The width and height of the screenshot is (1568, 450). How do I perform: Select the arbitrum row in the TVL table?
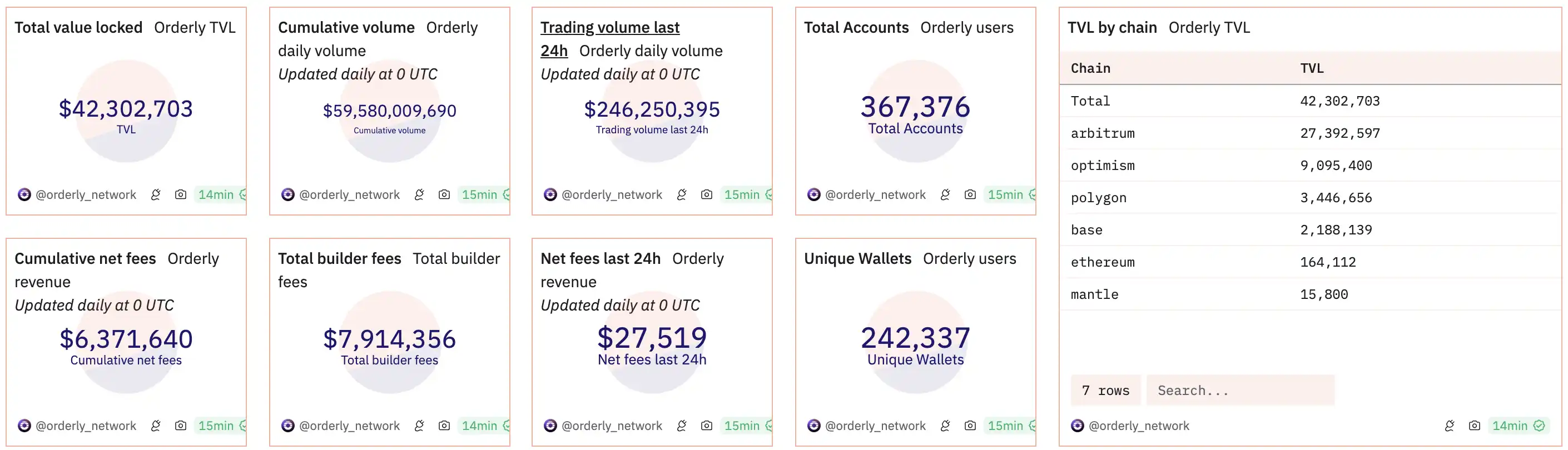1103,133
